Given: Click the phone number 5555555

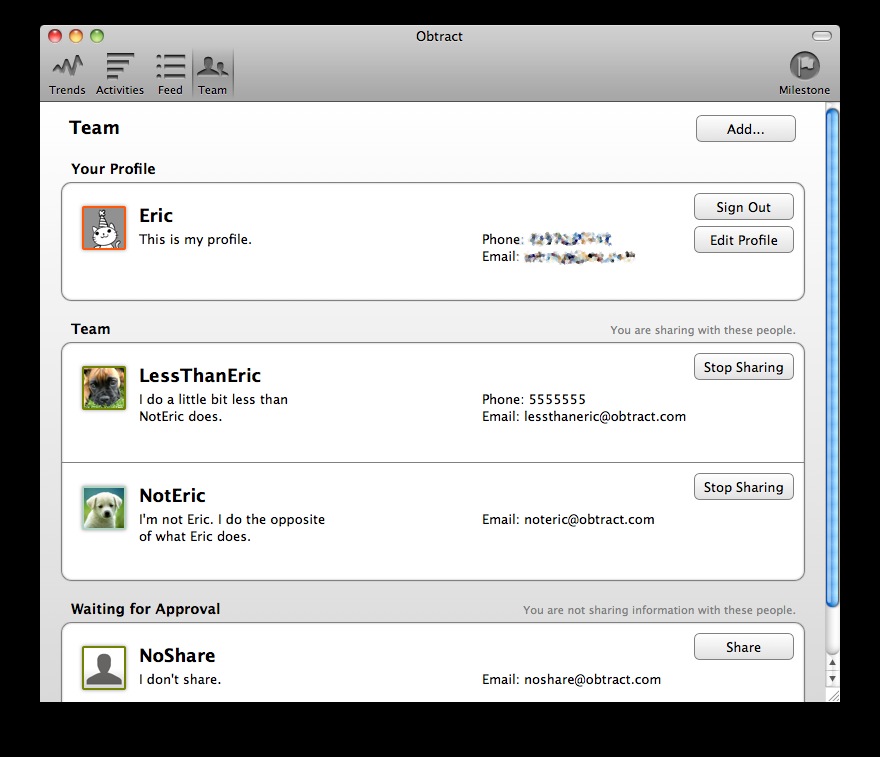Looking at the screenshot, I should (557, 400).
